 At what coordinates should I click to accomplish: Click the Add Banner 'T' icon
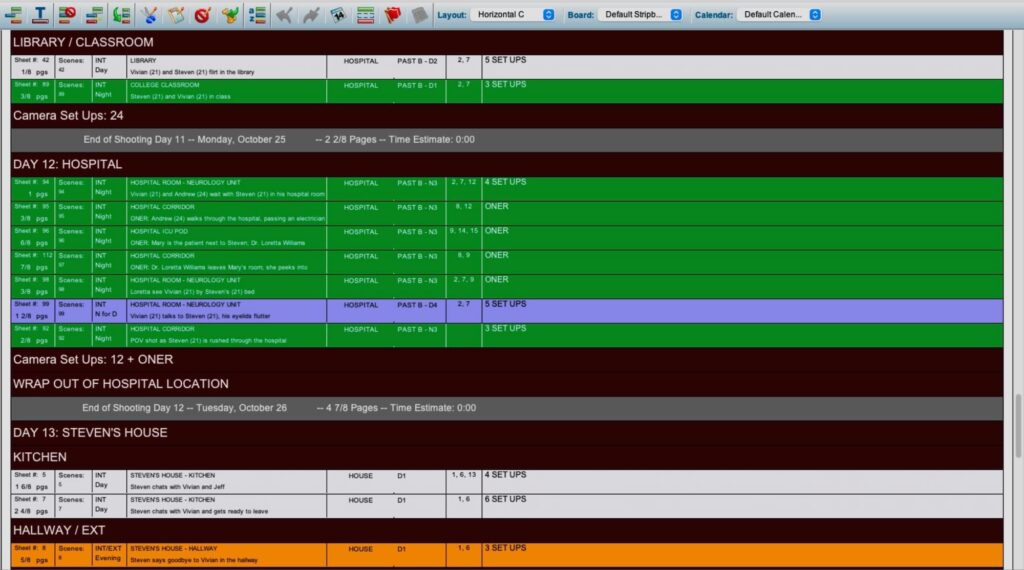click(x=40, y=15)
